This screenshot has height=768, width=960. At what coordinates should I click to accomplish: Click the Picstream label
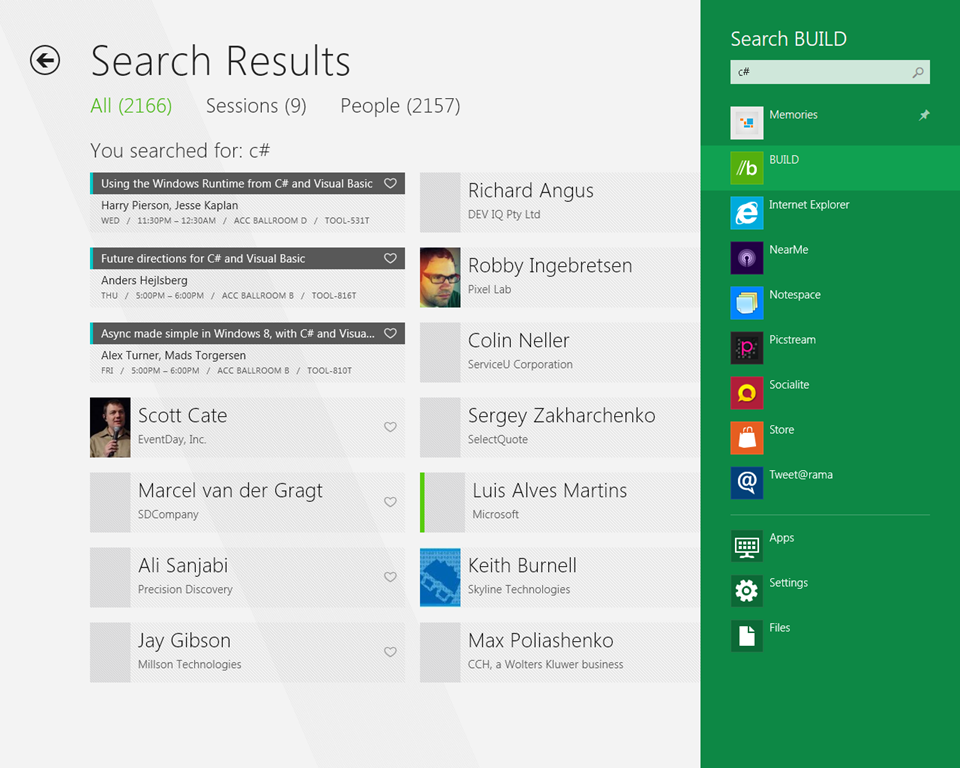[x=792, y=340]
